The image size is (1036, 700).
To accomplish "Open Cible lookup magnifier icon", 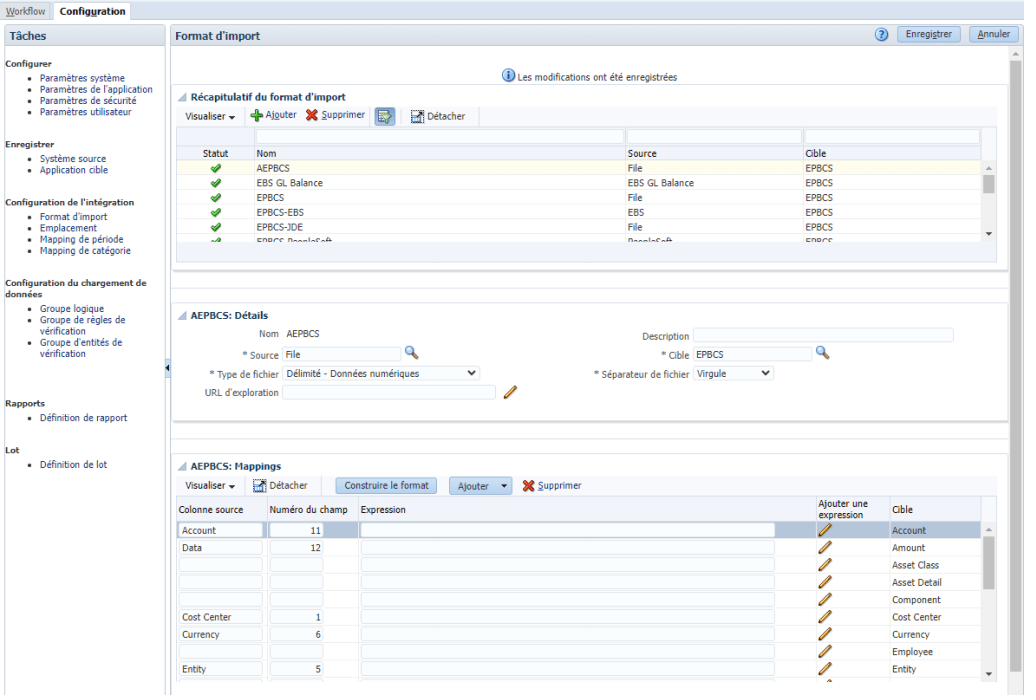I will point(822,353).
